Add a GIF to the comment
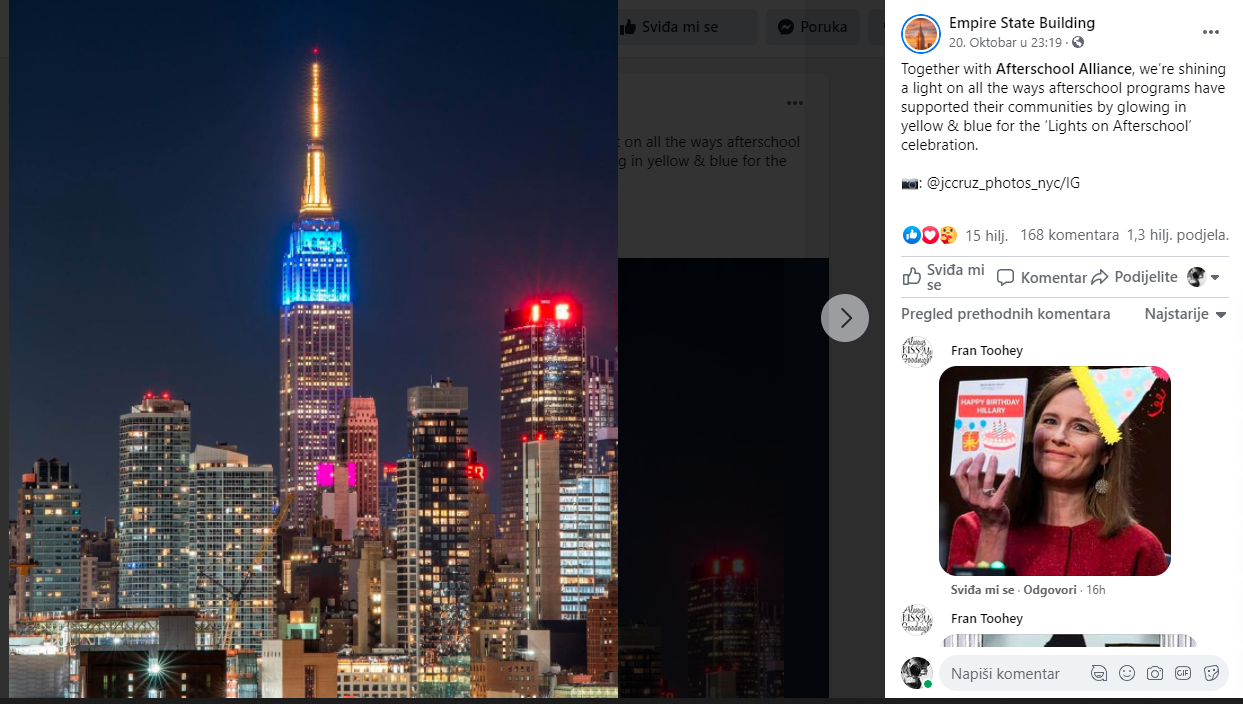Viewport: 1243px width, 704px height. [x=1183, y=673]
